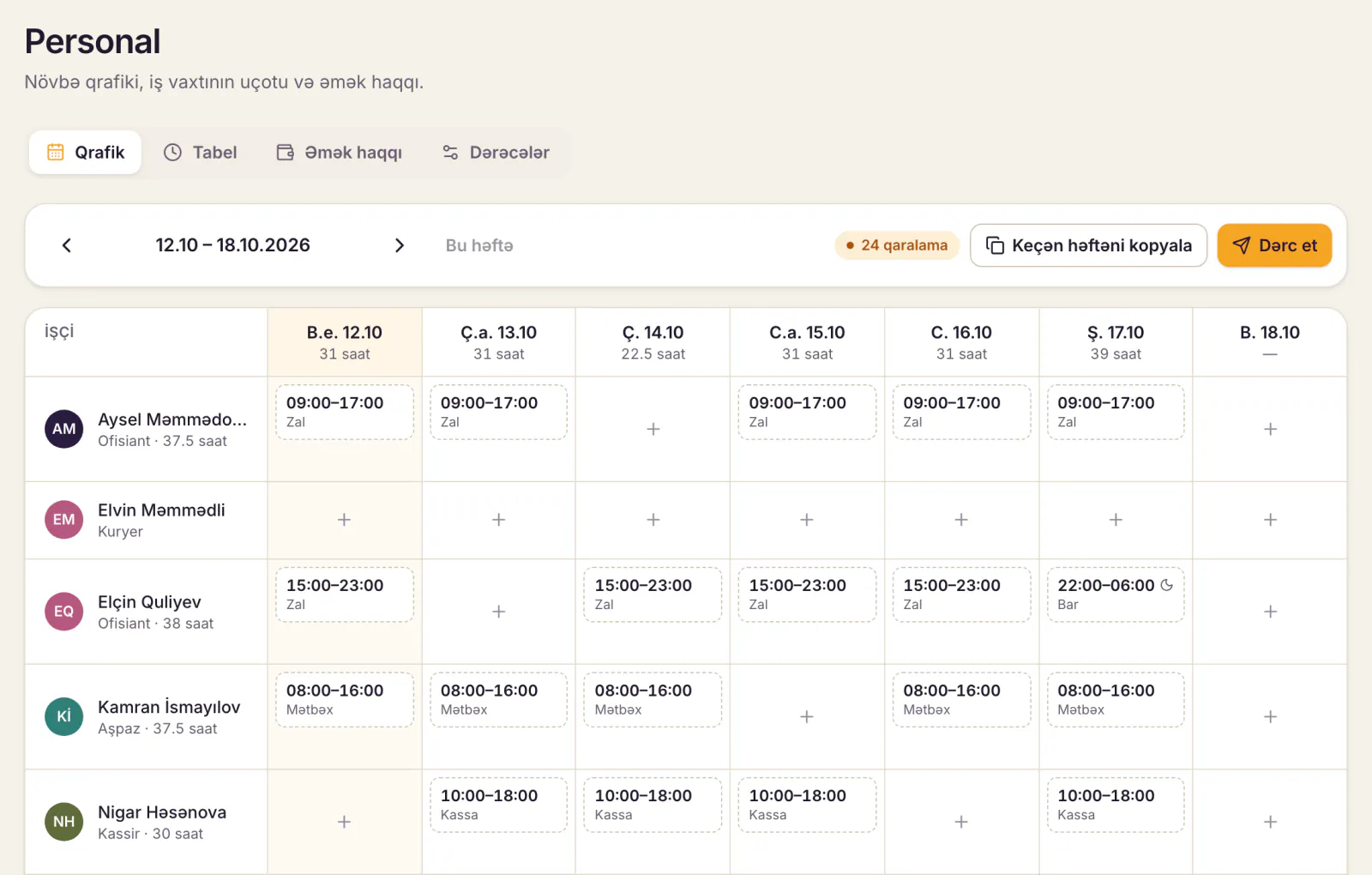Click the Ş. 17.10 column header

(x=1116, y=342)
